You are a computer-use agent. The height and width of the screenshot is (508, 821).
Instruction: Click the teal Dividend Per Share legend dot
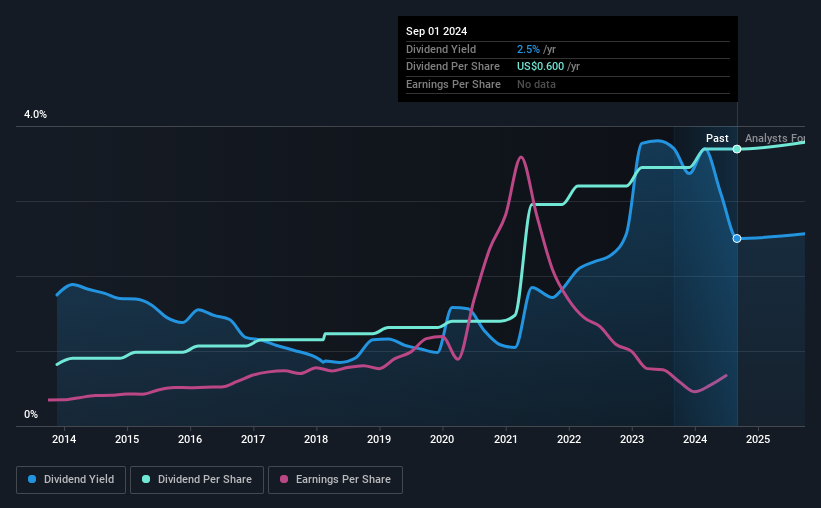146,479
